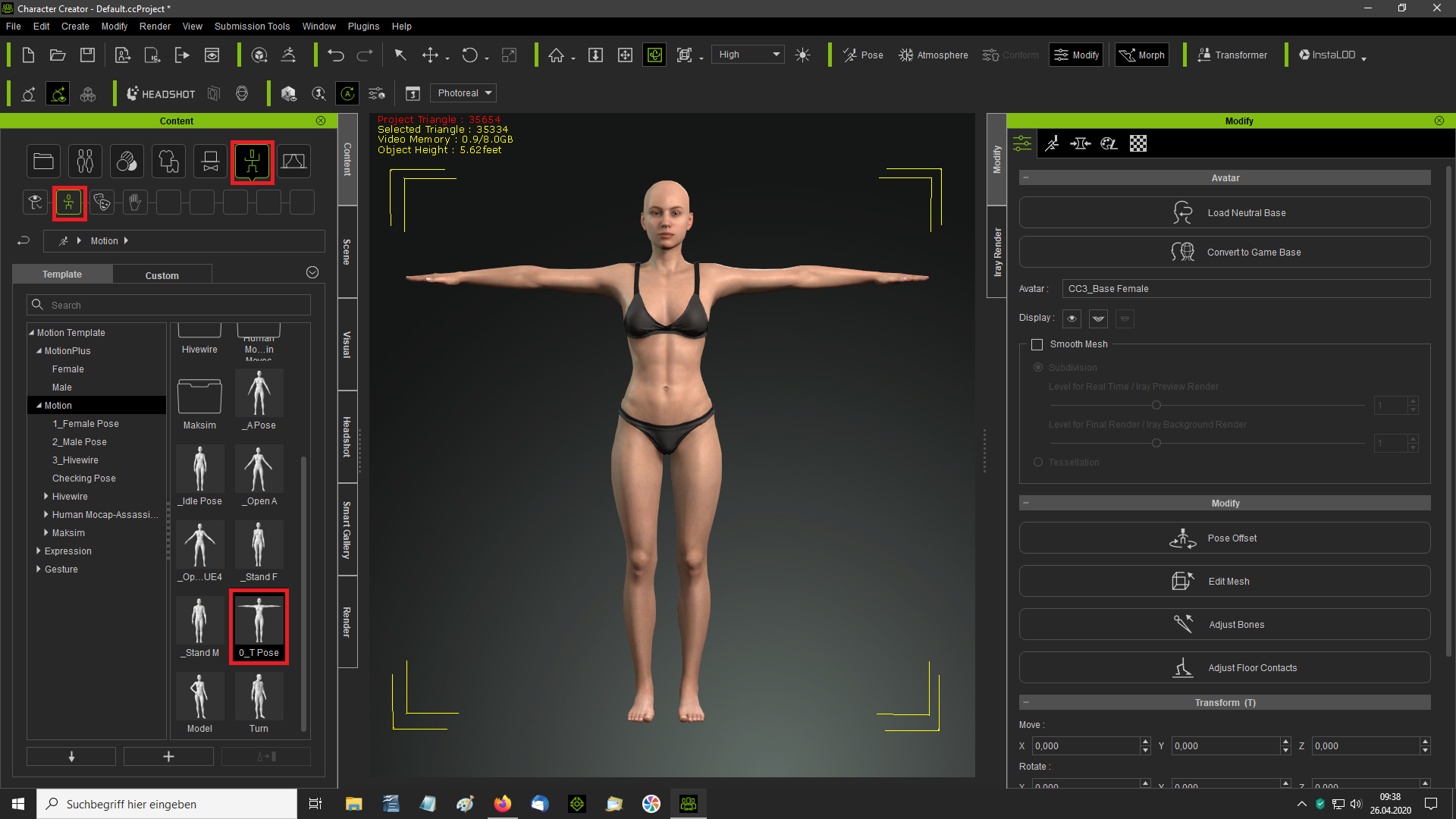The width and height of the screenshot is (1456, 819).
Task: Click the sun lighting icon
Action: (803, 55)
